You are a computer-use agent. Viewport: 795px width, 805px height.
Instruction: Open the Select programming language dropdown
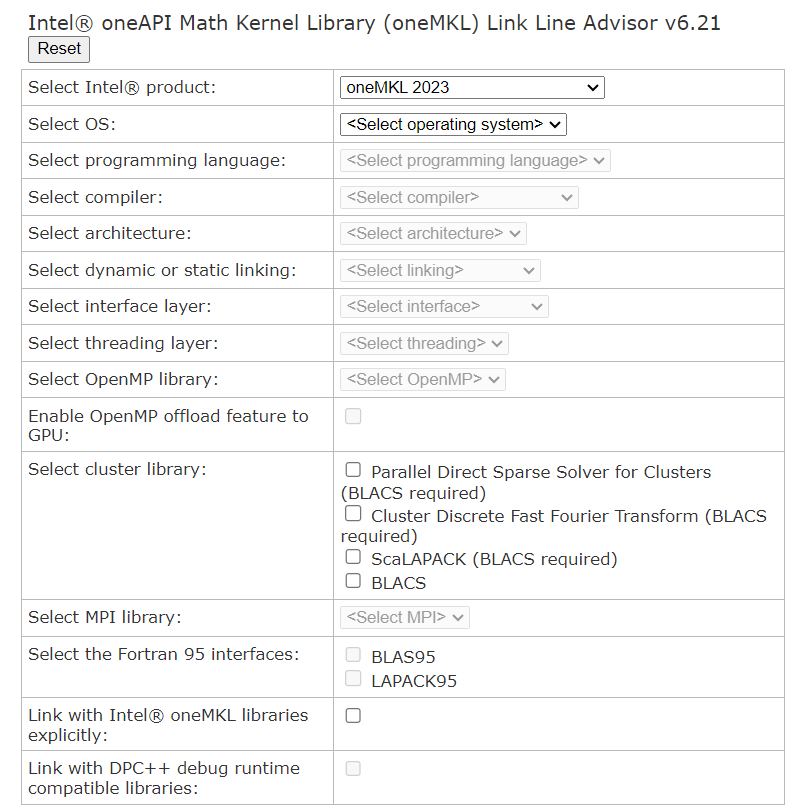click(475, 160)
